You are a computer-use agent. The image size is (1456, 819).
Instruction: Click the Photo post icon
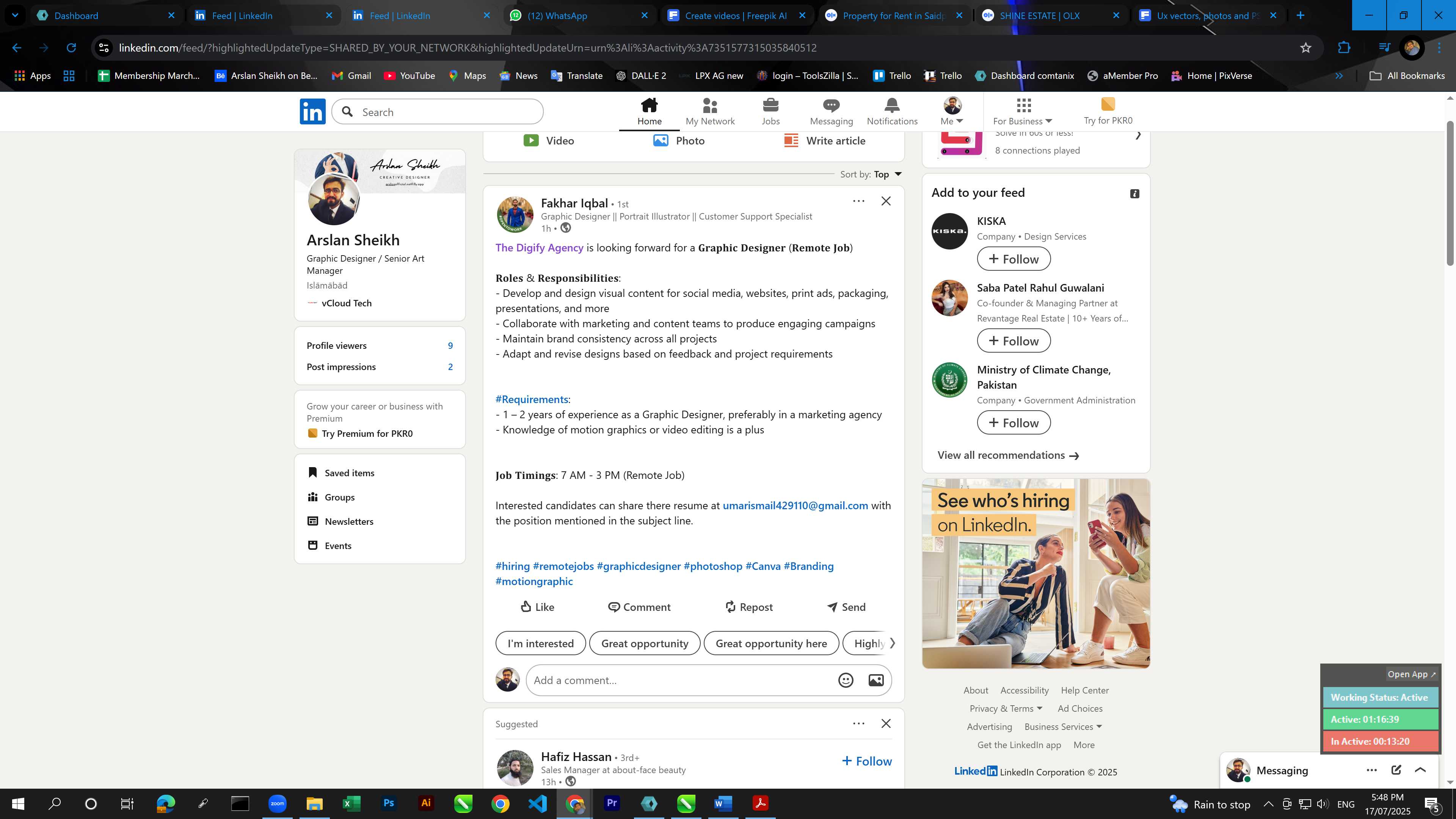tap(660, 140)
